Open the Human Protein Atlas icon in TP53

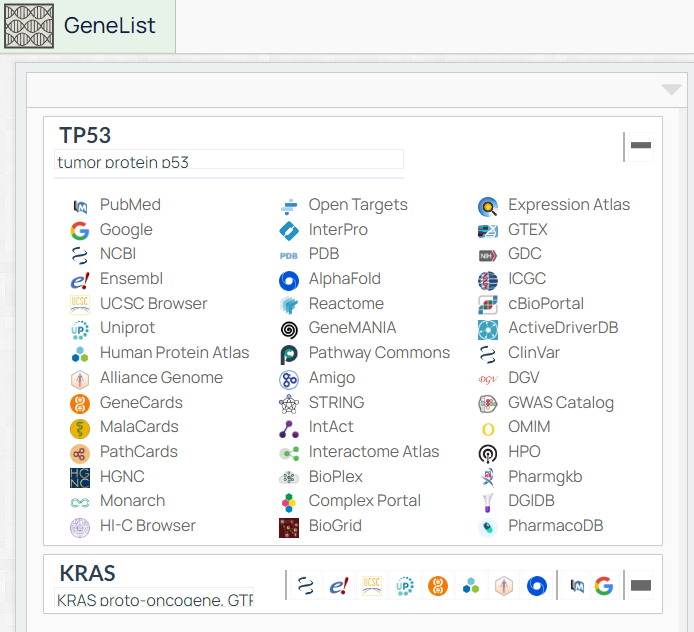(80, 354)
